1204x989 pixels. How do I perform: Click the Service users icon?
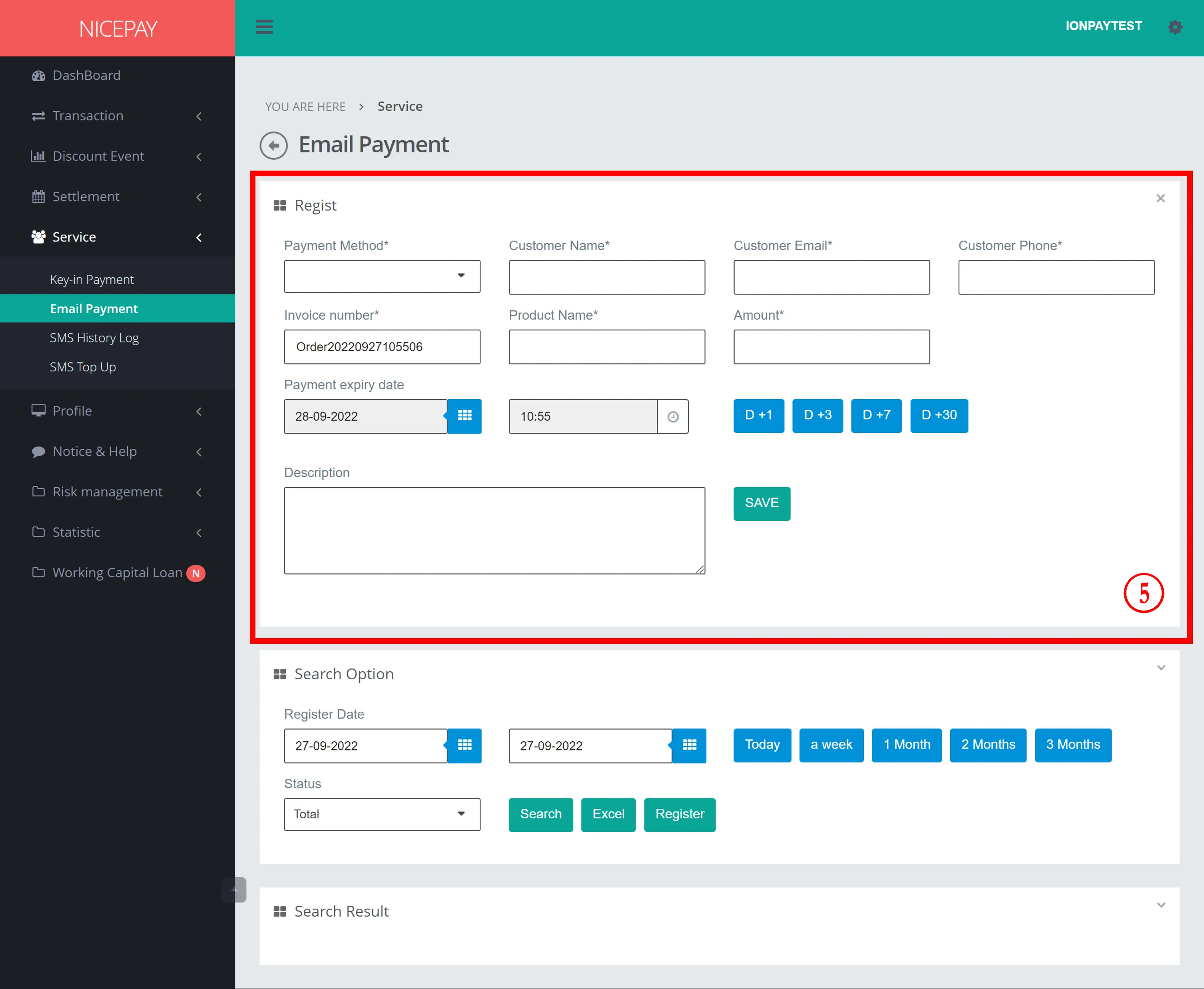[x=38, y=237]
